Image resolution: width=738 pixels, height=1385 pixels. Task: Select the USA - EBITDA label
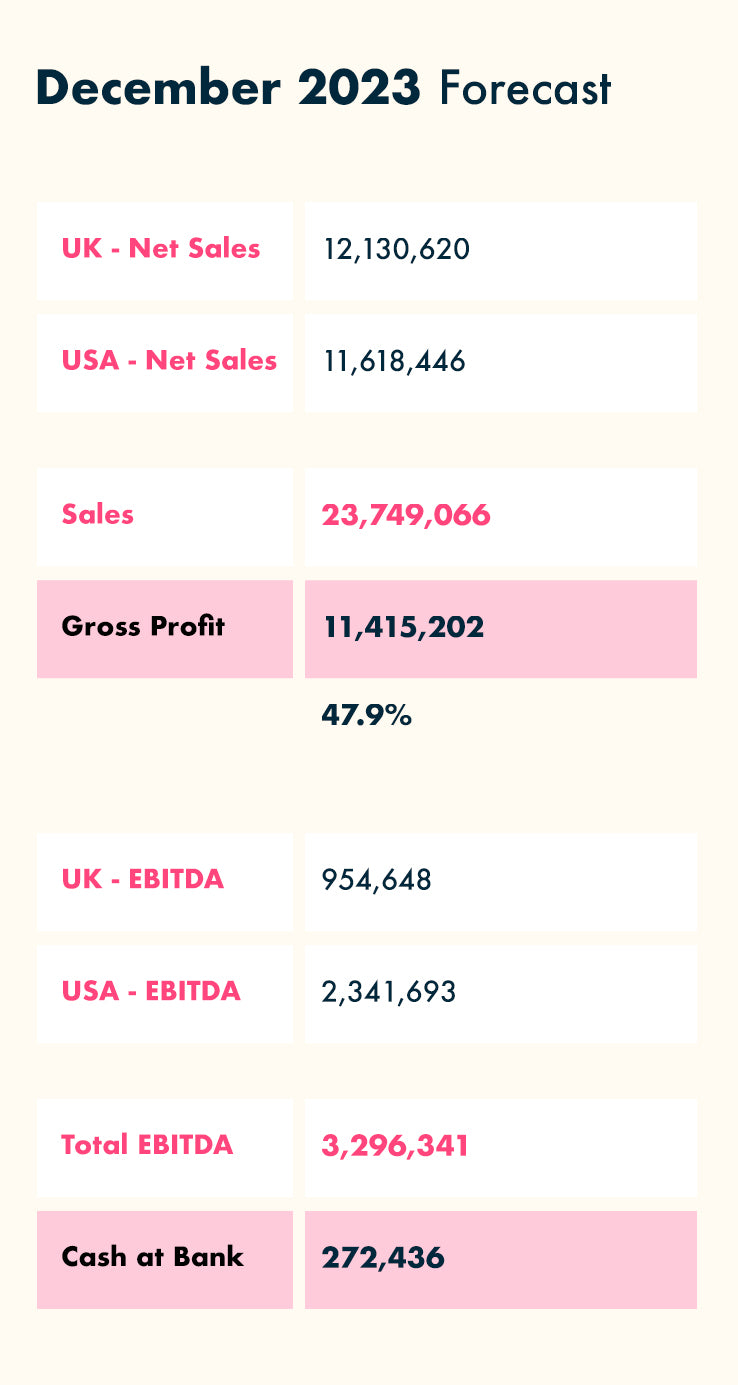(x=151, y=992)
